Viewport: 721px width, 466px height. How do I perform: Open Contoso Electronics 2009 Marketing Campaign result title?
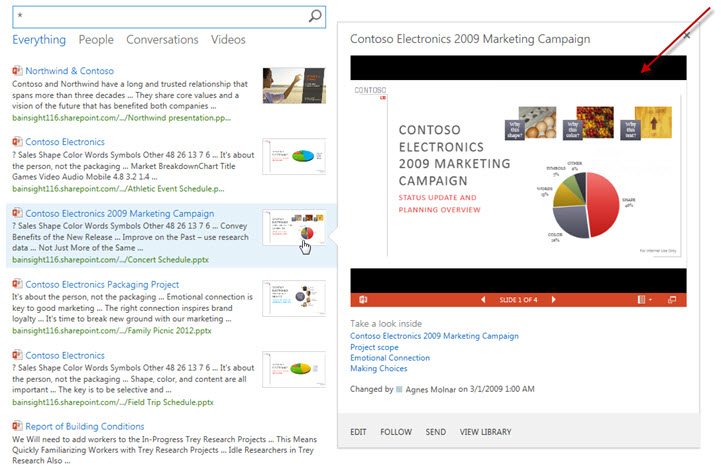pyautogui.click(x=120, y=213)
